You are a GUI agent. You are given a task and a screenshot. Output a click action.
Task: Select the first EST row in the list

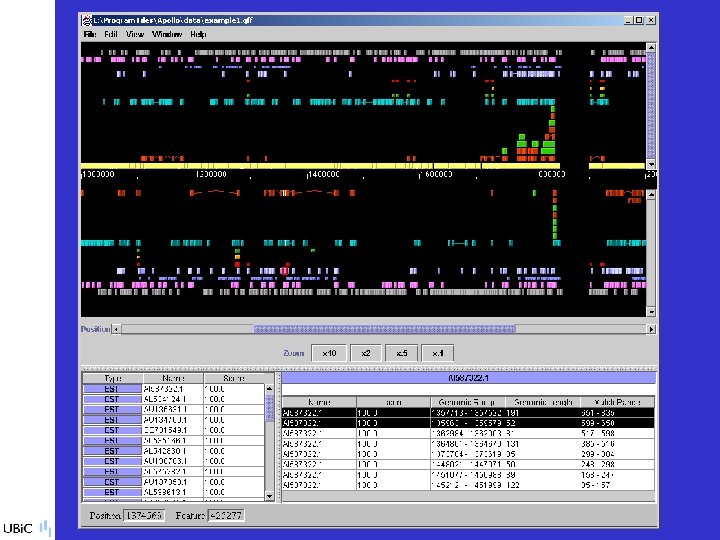coord(173,389)
